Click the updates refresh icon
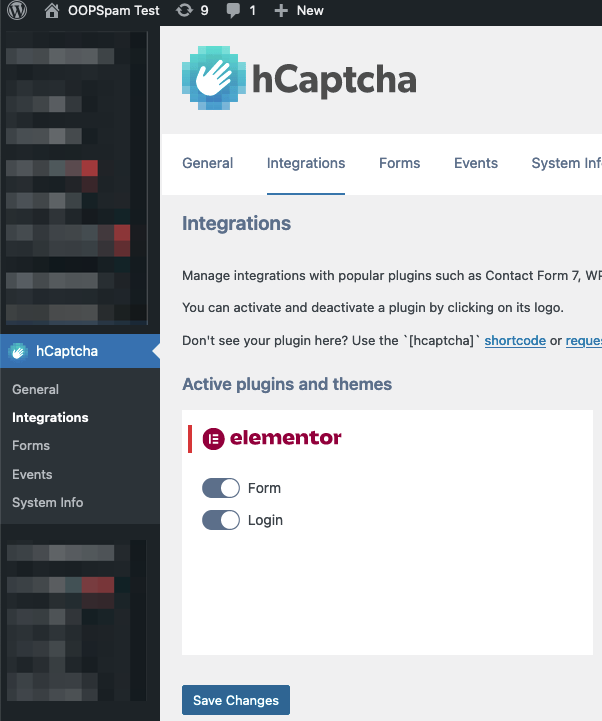The width and height of the screenshot is (602, 721). (x=184, y=10)
